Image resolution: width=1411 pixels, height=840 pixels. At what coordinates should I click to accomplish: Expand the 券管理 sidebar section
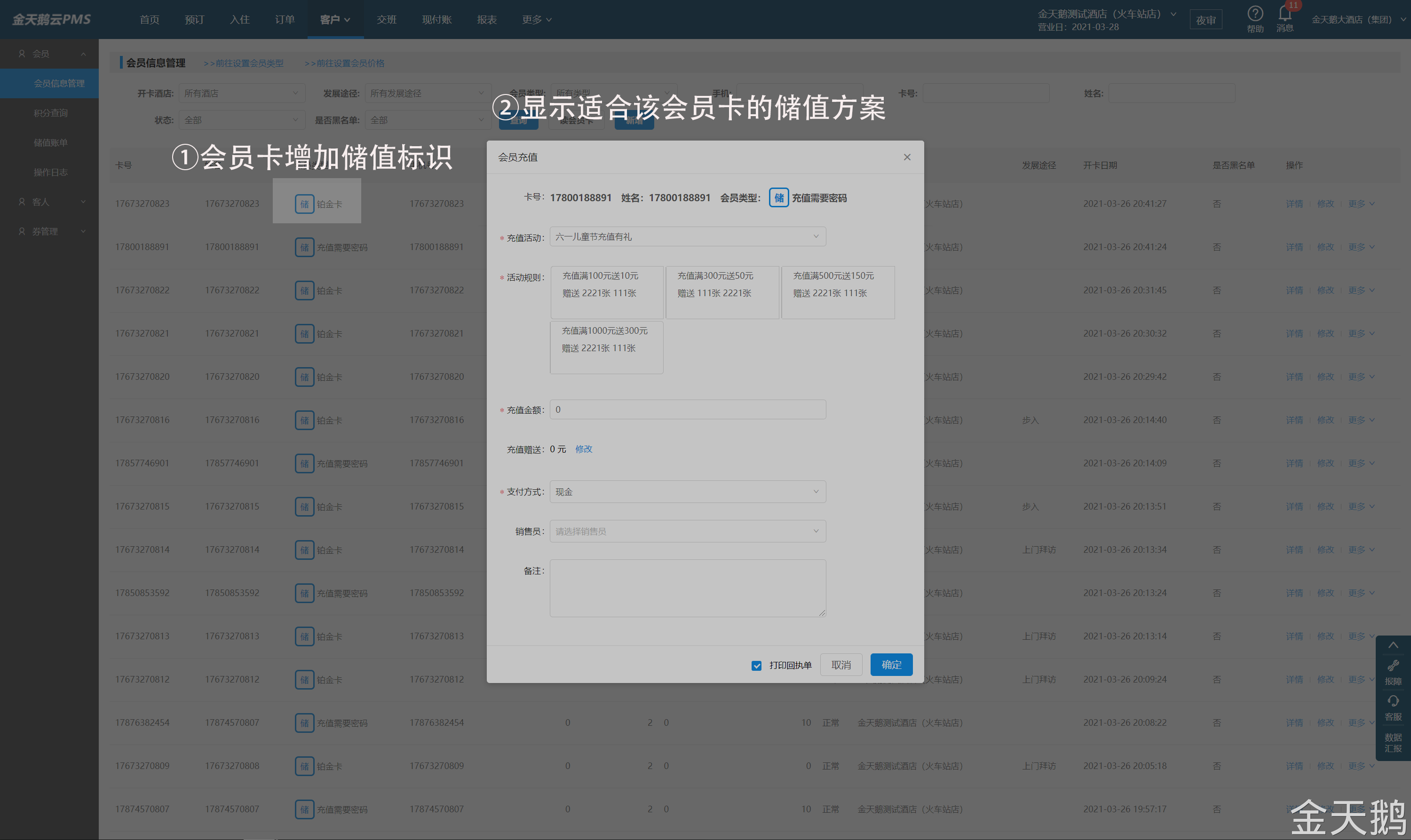pos(49,232)
